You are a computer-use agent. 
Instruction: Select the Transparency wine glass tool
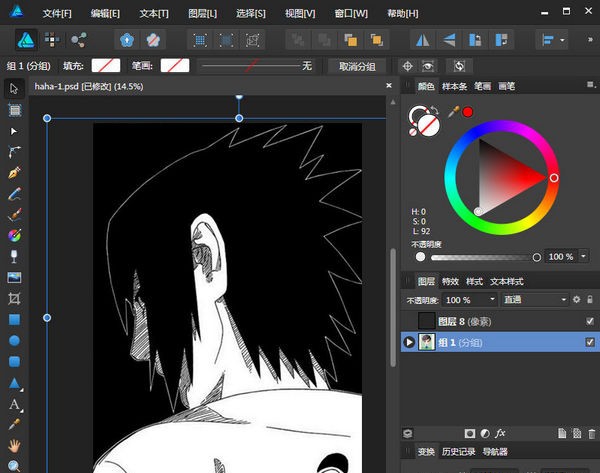[14, 256]
